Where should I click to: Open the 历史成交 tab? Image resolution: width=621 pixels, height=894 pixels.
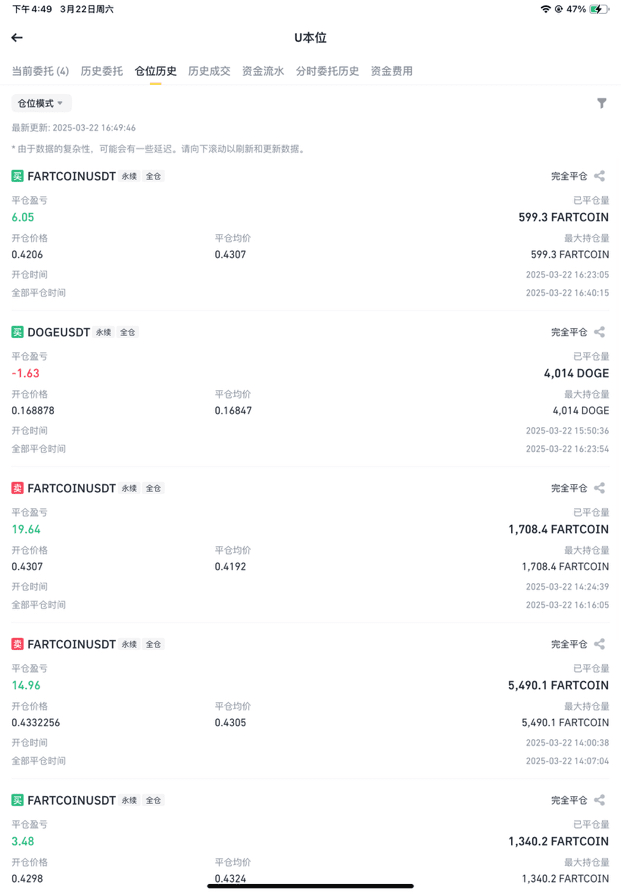[x=209, y=71]
